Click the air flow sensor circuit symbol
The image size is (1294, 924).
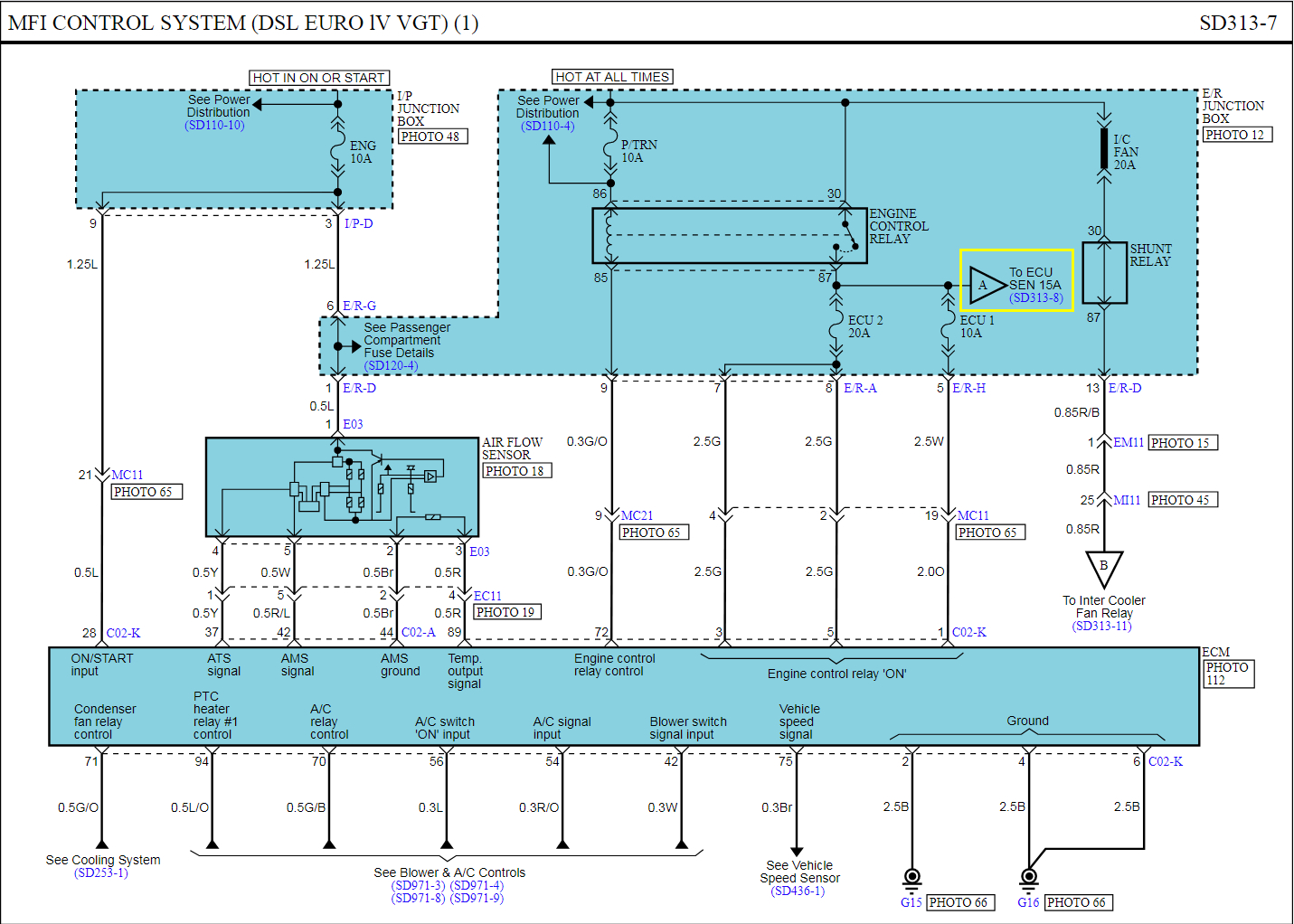(342, 487)
